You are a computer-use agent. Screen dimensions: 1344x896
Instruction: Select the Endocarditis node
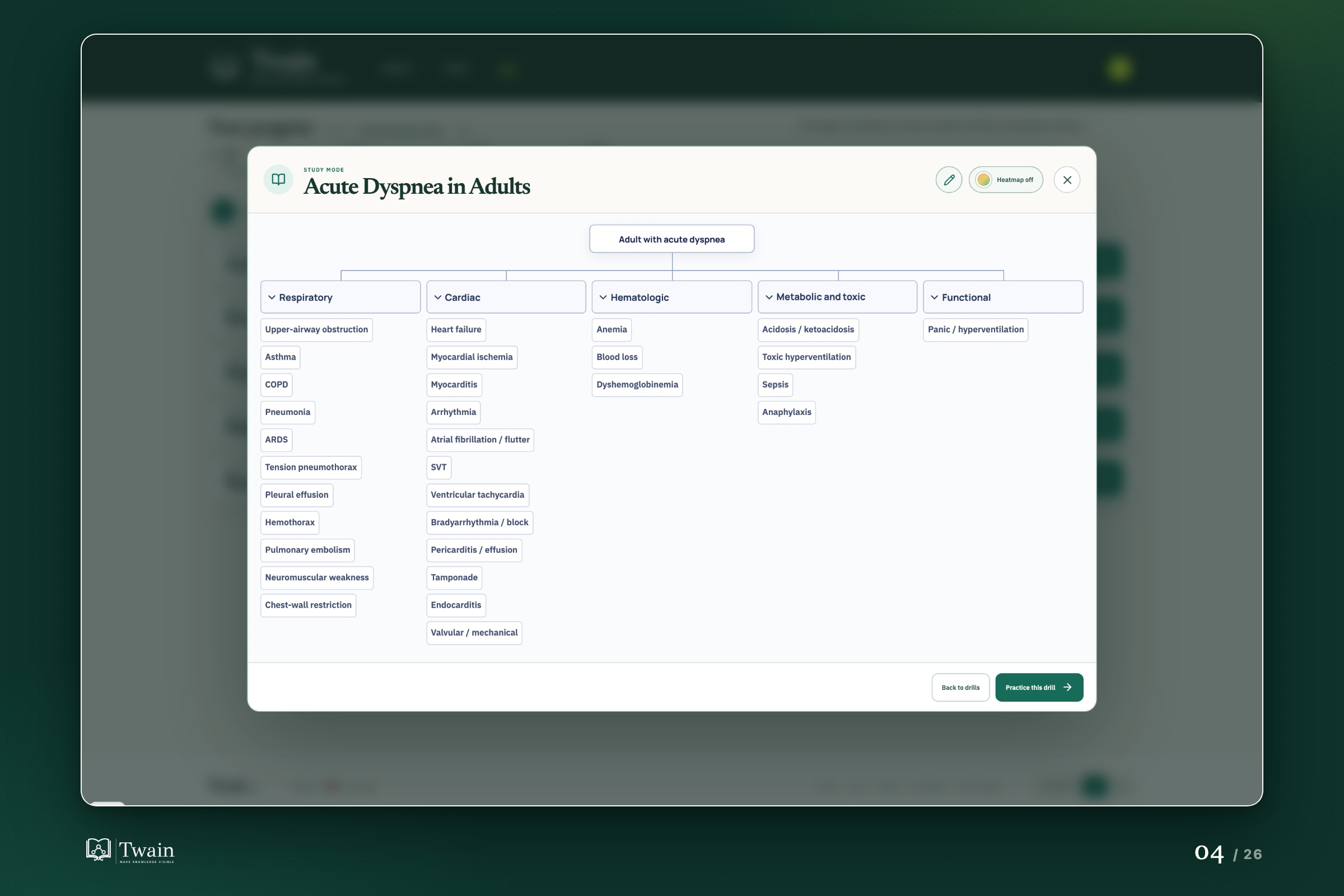pyautogui.click(x=456, y=605)
